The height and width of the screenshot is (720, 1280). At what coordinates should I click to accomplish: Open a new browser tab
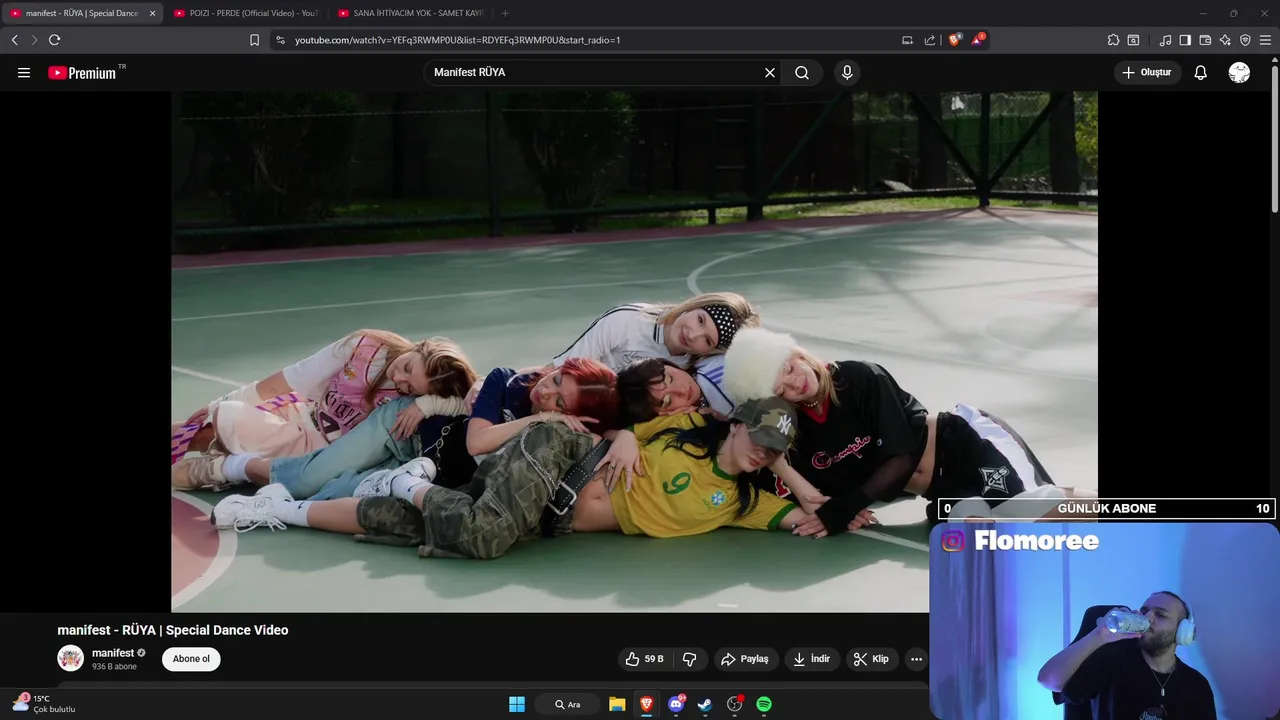[505, 13]
